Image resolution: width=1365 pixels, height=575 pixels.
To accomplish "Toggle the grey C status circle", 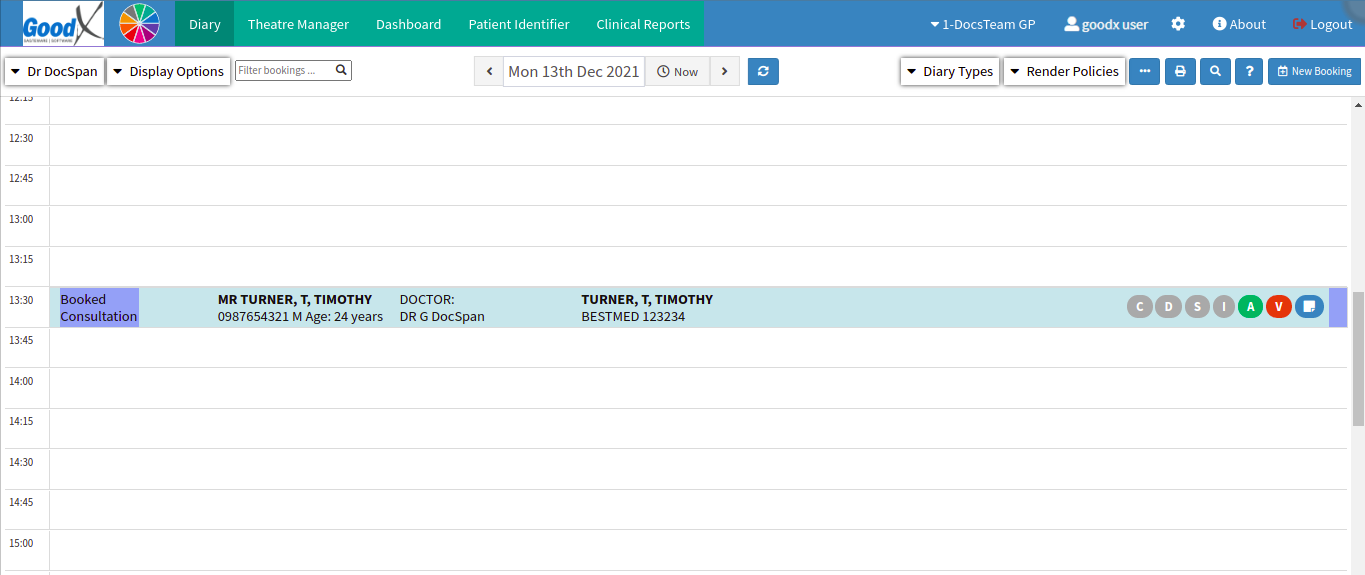I will click(x=1140, y=307).
